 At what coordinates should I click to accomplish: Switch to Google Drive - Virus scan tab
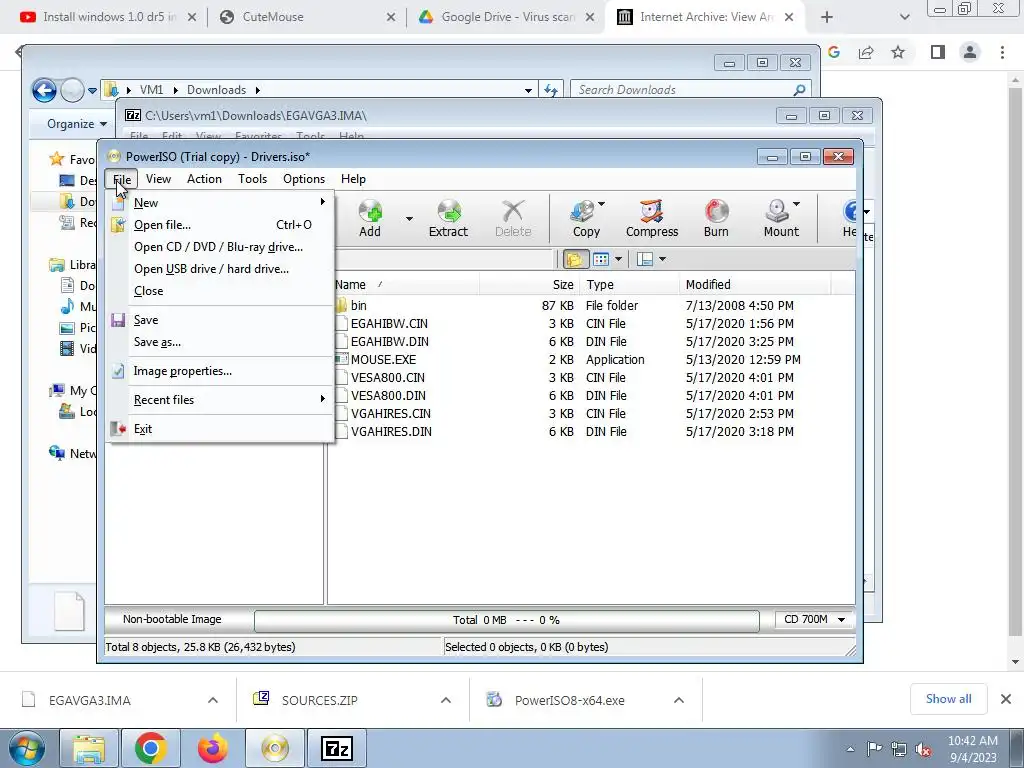click(506, 17)
